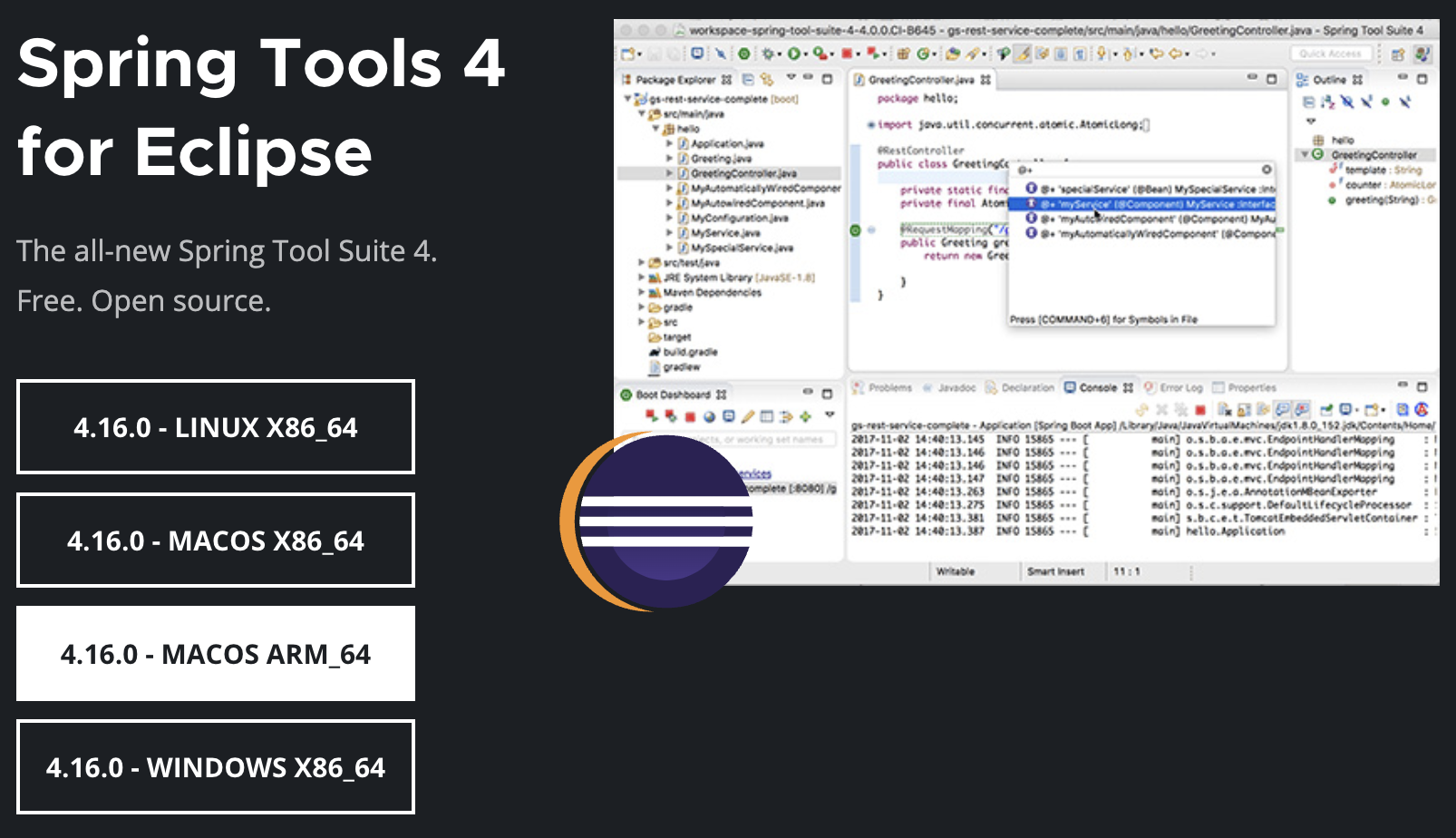Click the Quick Access search field
This screenshot has width=1456, height=838.
(1330, 54)
